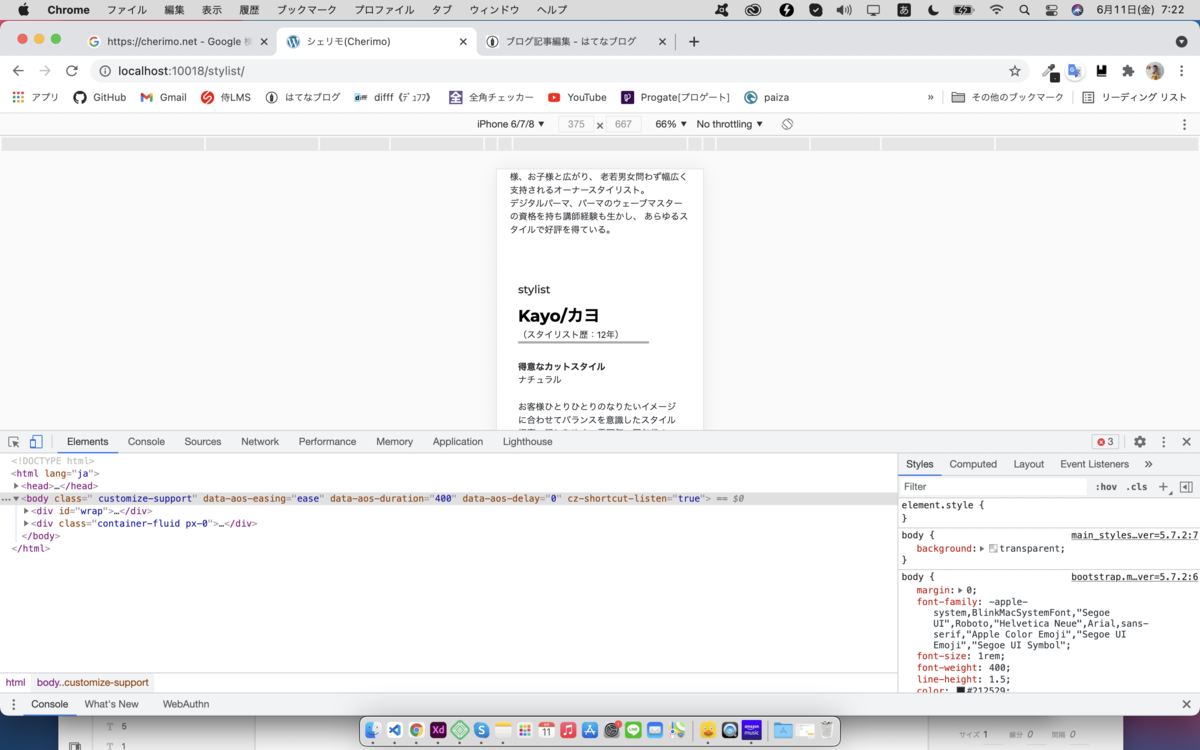Close the bottom console drawer

coord(1186,704)
